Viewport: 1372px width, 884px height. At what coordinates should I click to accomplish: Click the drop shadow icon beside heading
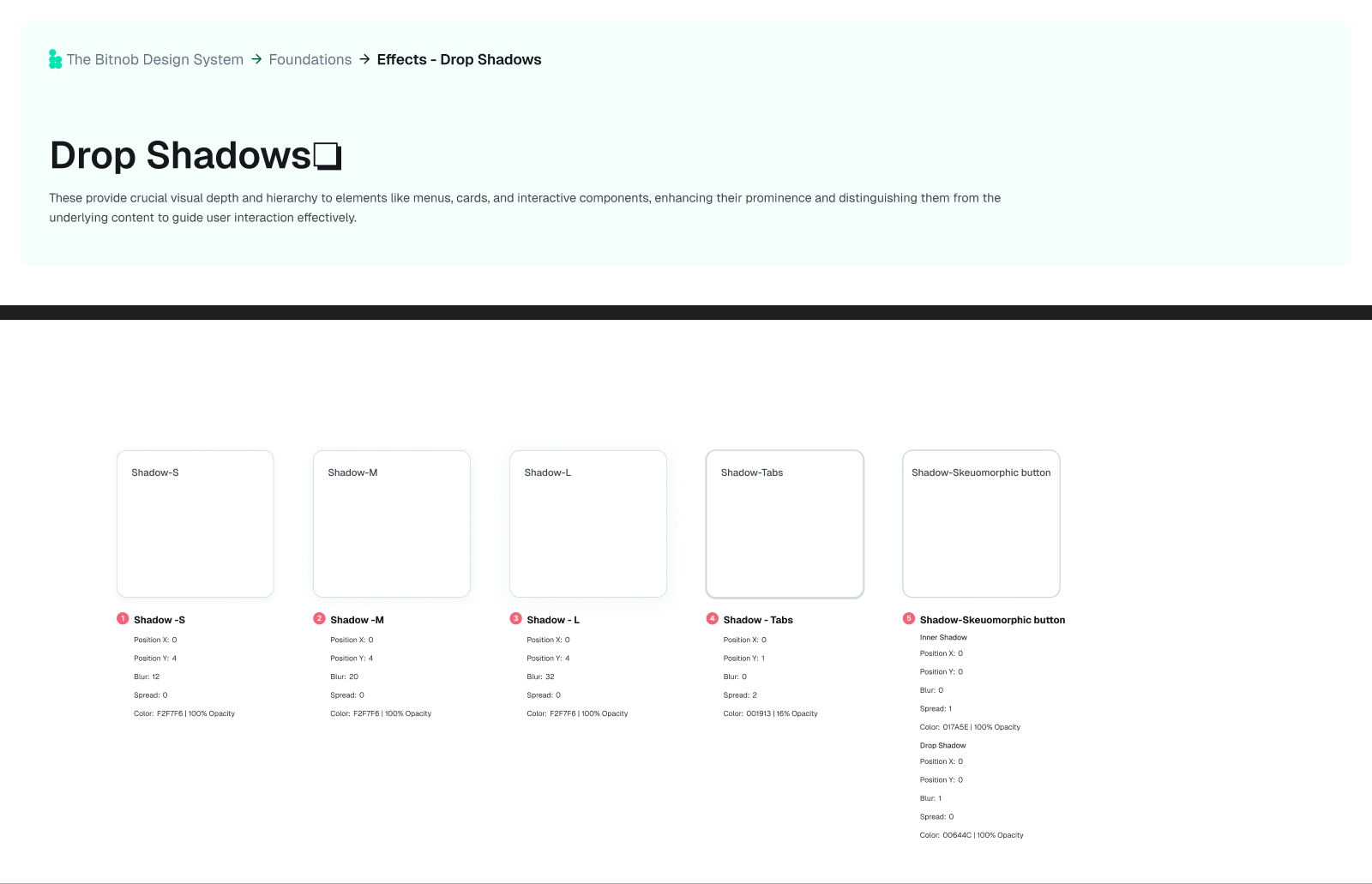(x=328, y=156)
